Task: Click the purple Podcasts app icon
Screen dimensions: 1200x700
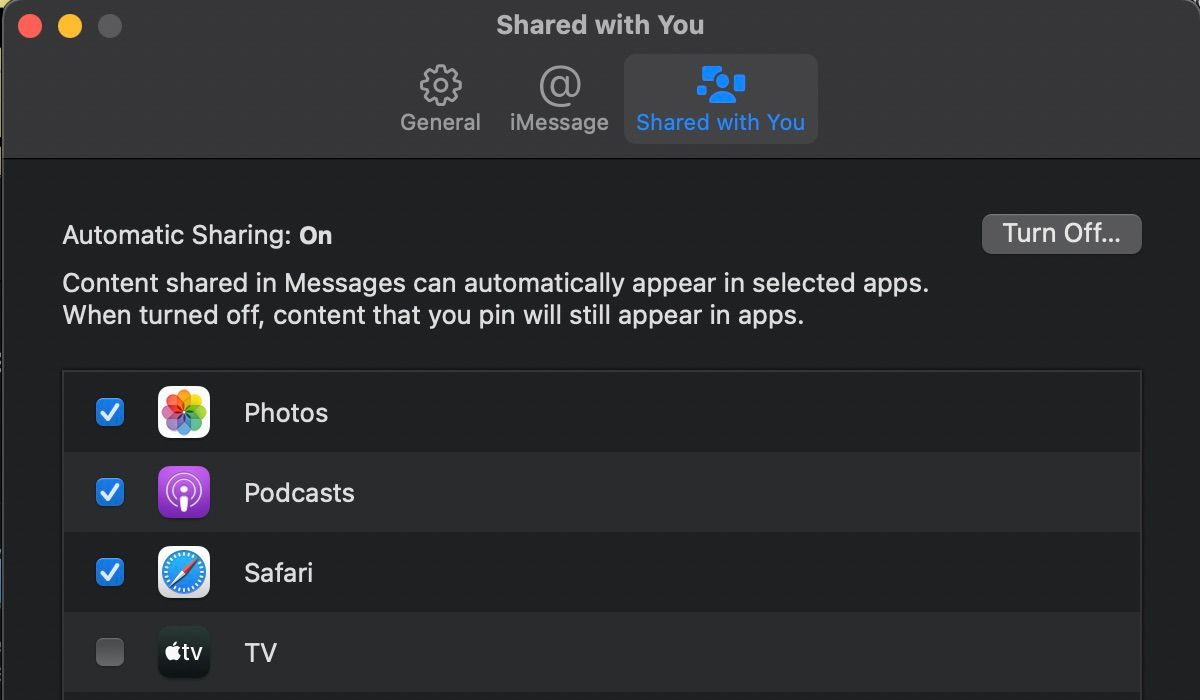Action: click(x=184, y=492)
